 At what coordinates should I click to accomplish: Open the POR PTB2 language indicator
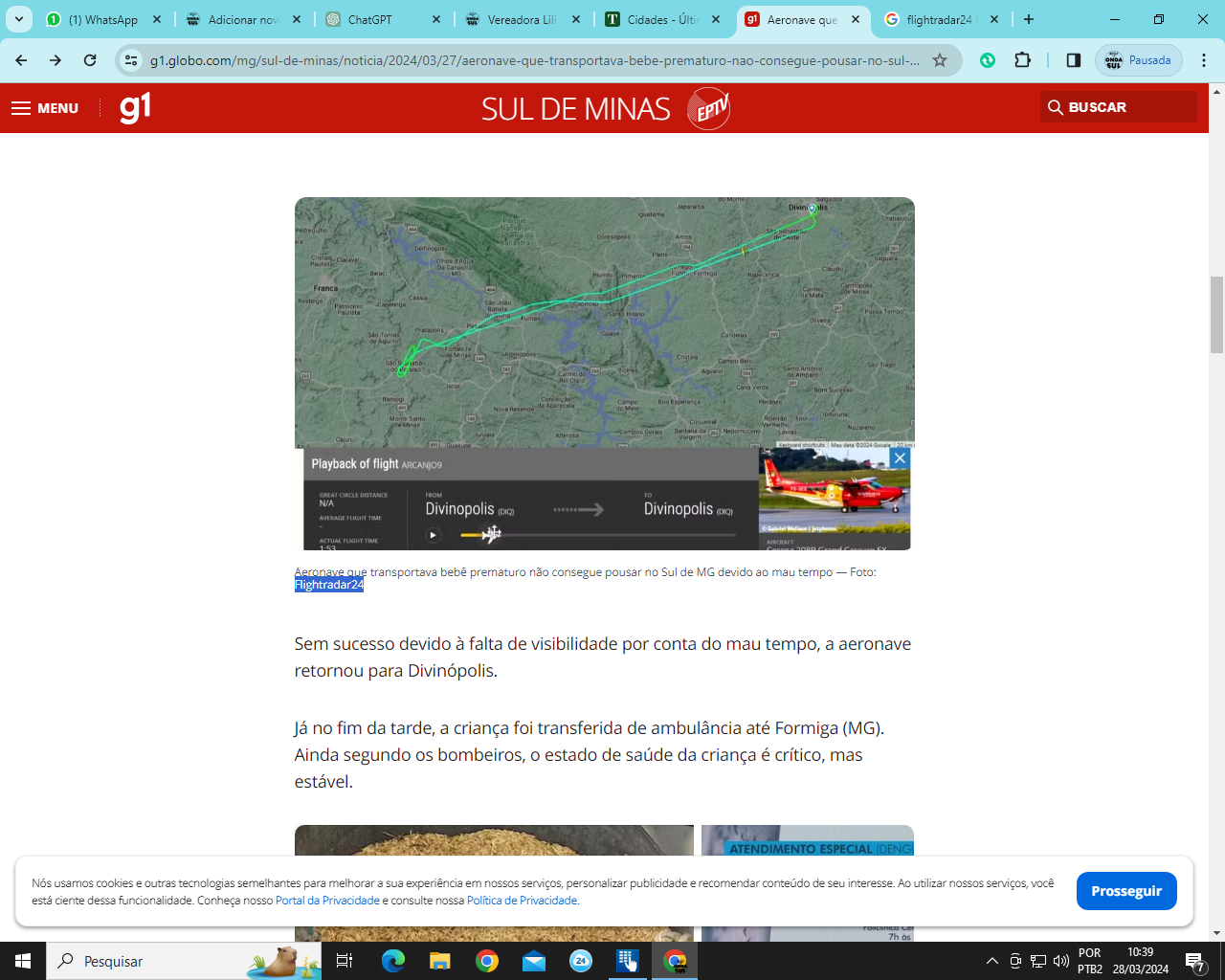pos(1090,961)
